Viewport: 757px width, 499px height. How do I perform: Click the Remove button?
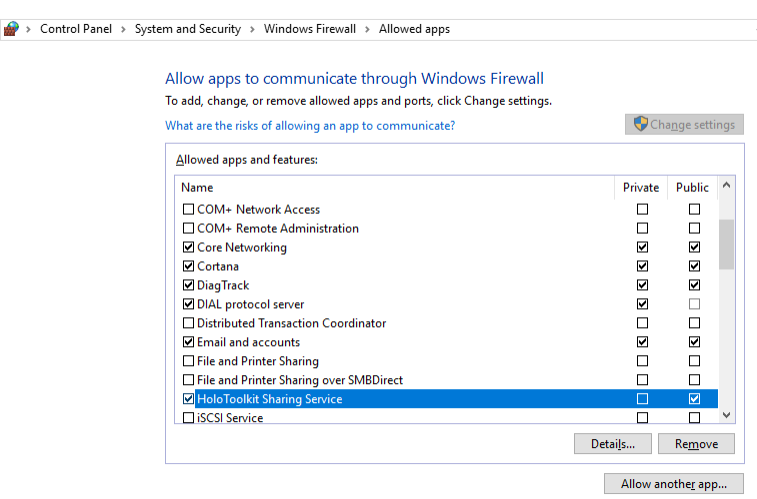coord(696,444)
